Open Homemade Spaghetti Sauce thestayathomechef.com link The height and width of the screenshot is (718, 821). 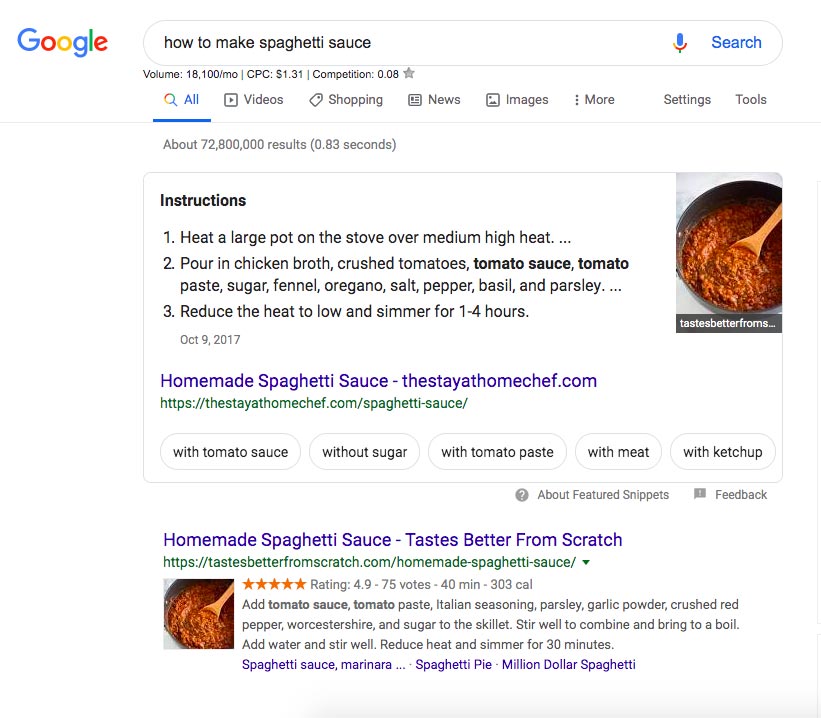[x=379, y=381]
